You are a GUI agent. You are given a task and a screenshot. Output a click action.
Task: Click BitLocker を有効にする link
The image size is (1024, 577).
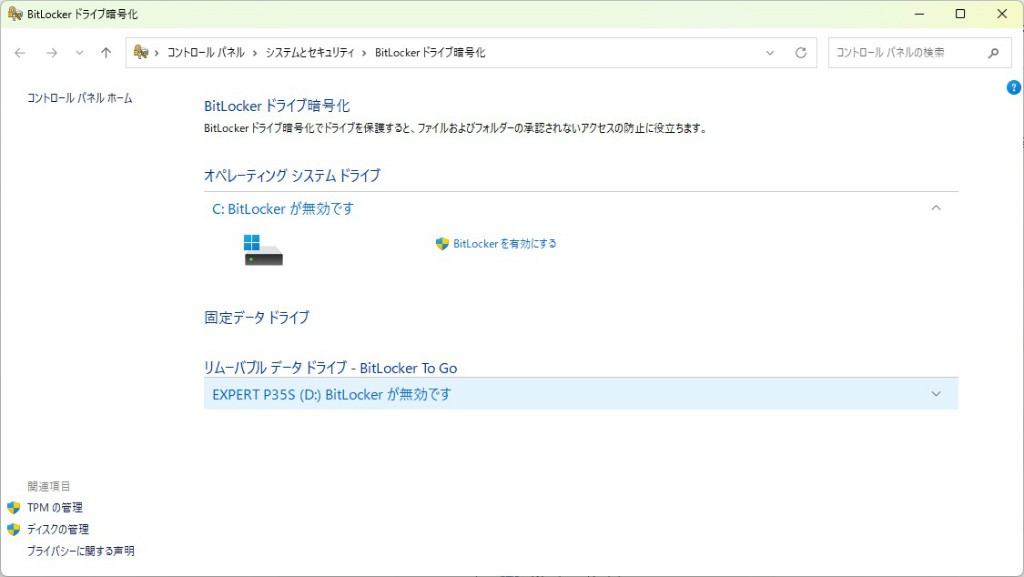(x=505, y=243)
